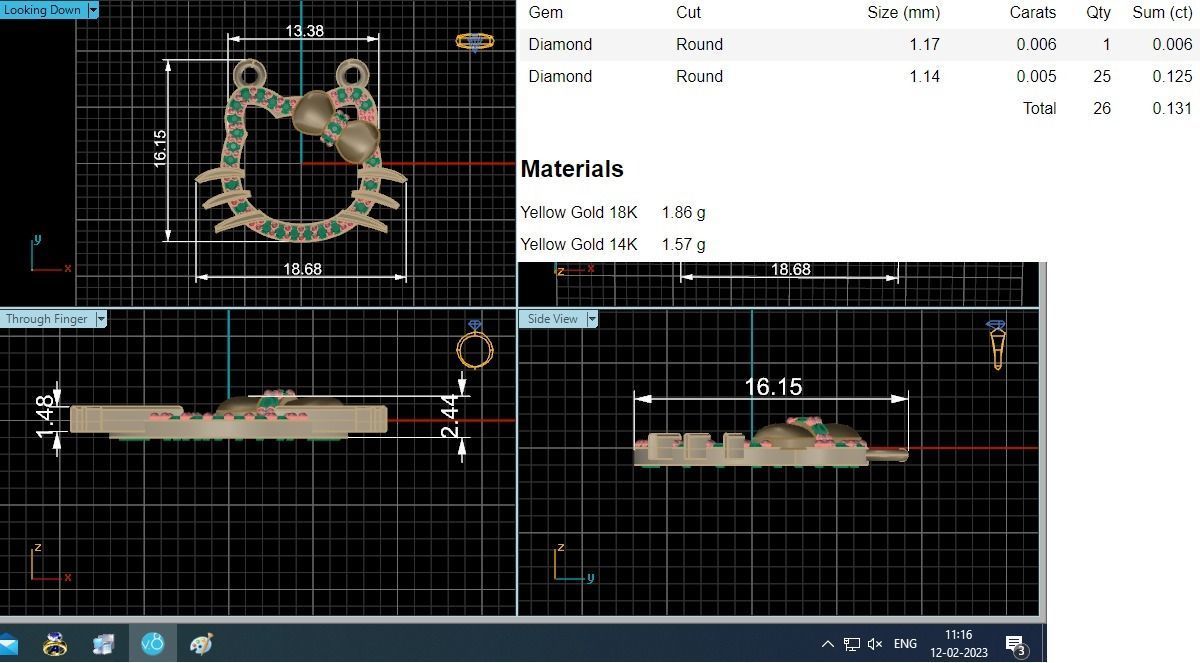Click the XZ axis gizmo in Through Finger view

[50, 563]
